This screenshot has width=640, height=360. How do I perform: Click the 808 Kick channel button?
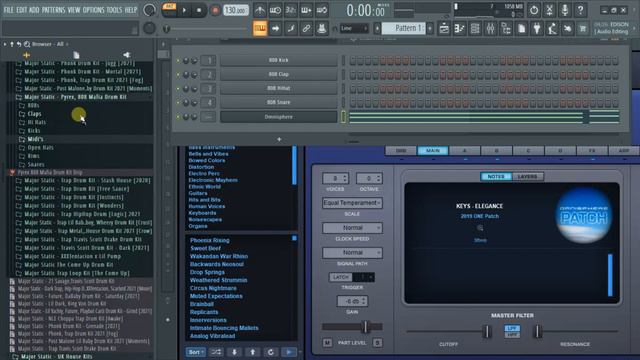pos(278,60)
